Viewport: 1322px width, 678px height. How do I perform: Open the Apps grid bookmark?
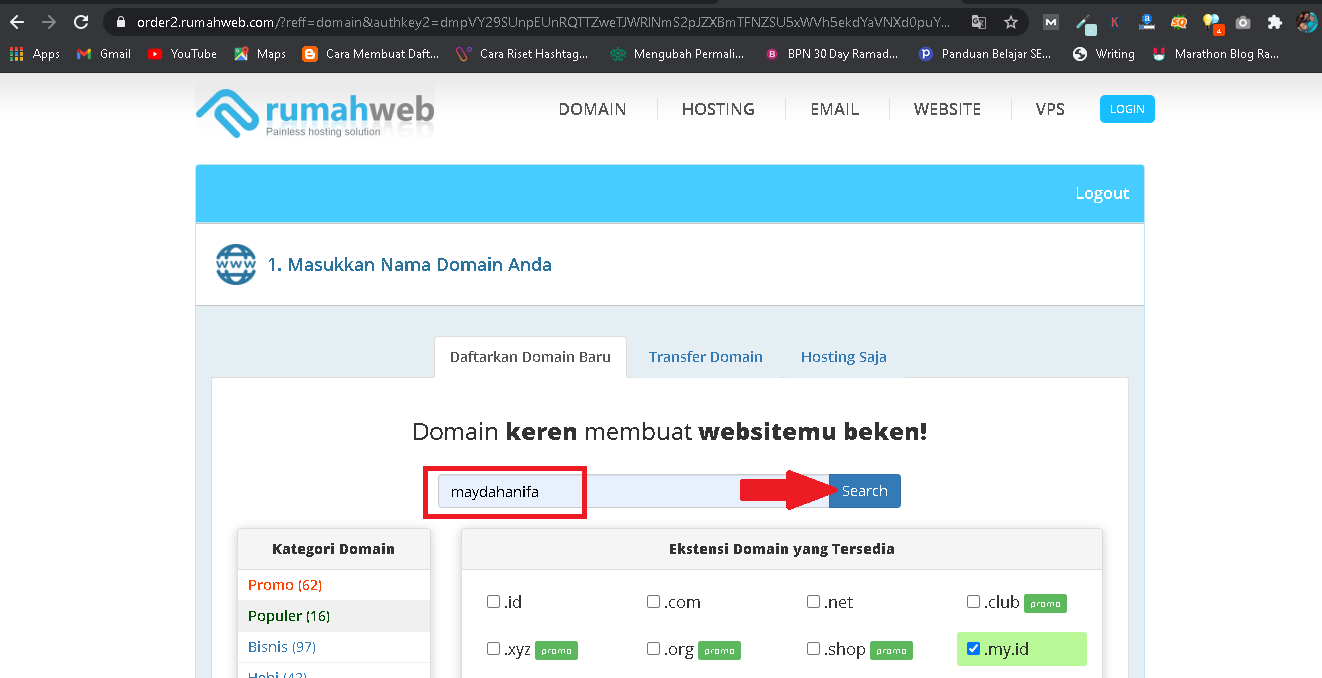pyautogui.click(x=35, y=54)
